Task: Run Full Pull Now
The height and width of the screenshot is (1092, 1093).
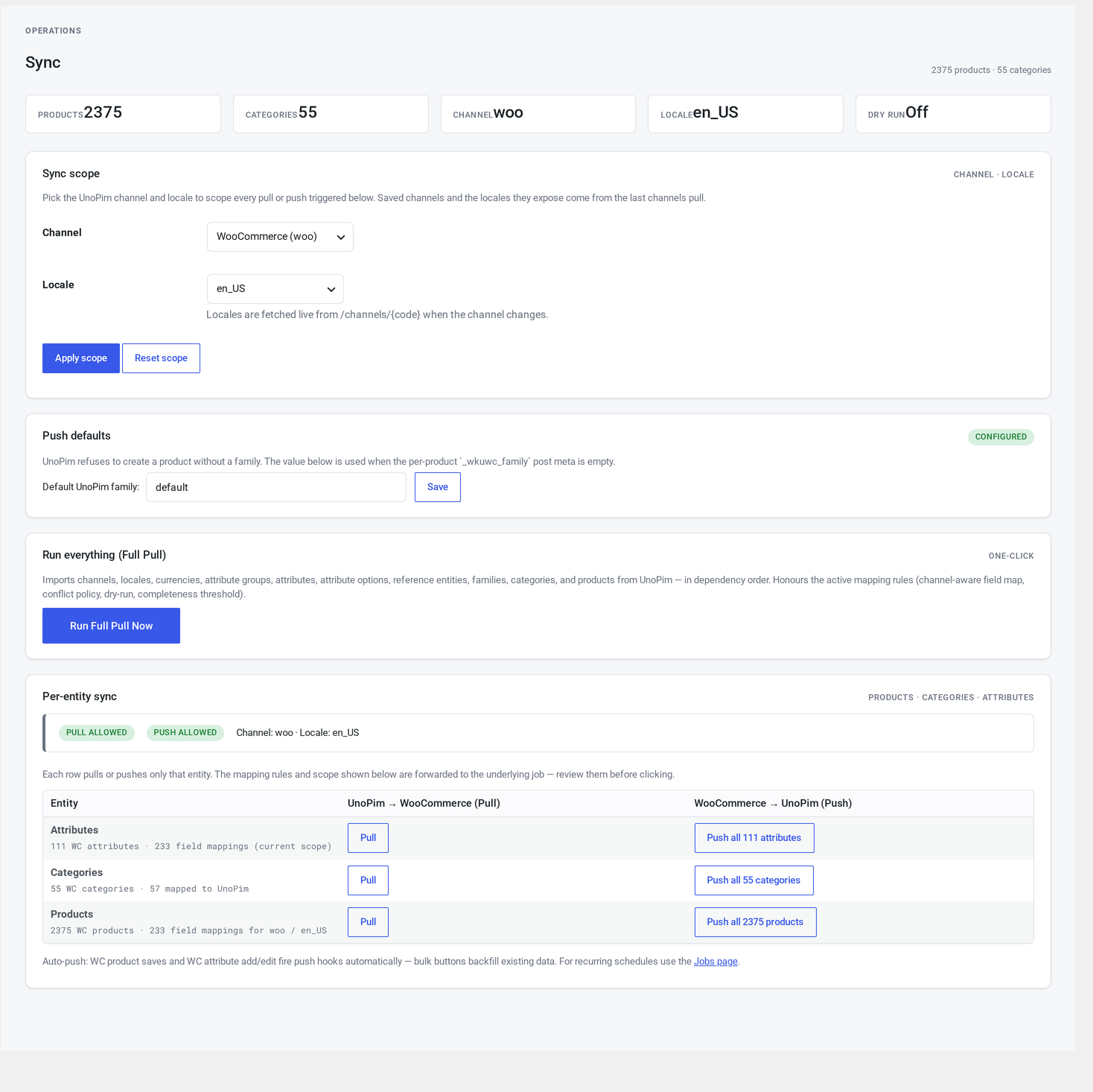Action: pos(111,626)
